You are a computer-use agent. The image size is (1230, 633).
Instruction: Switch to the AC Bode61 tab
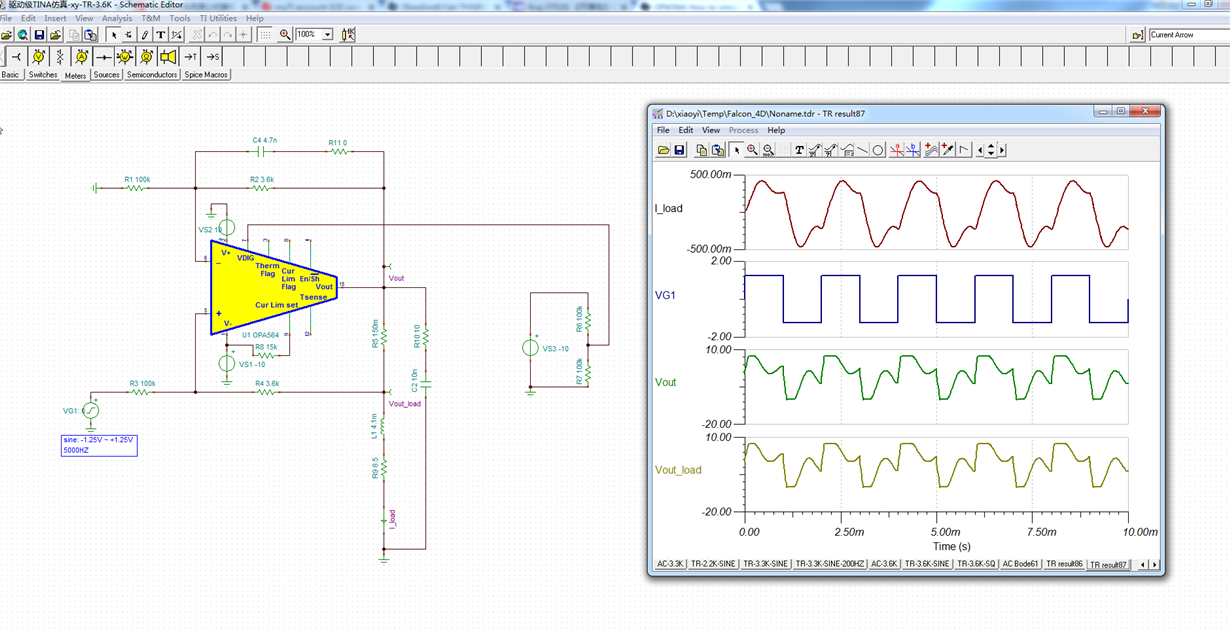(1020, 564)
